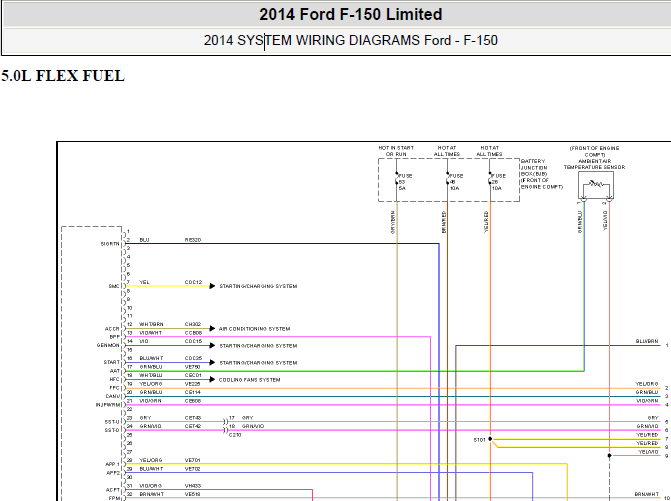Image resolution: width=671 pixels, height=501 pixels.
Task: Click arrow next to Air Conditioning System
Action: pyautogui.click(x=212, y=329)
